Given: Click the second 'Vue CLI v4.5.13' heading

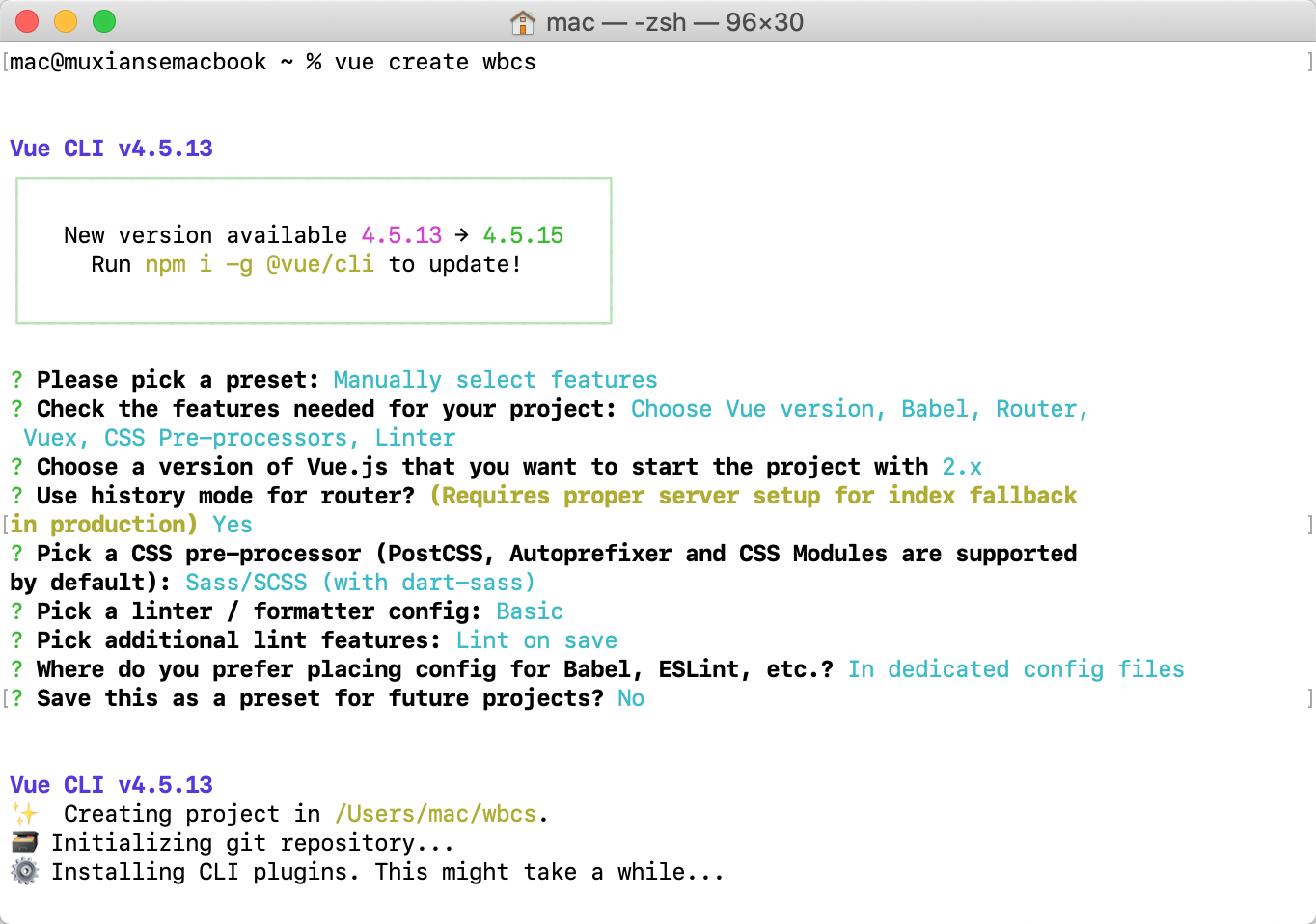Looking at the screenshot, I should point(111,785).
